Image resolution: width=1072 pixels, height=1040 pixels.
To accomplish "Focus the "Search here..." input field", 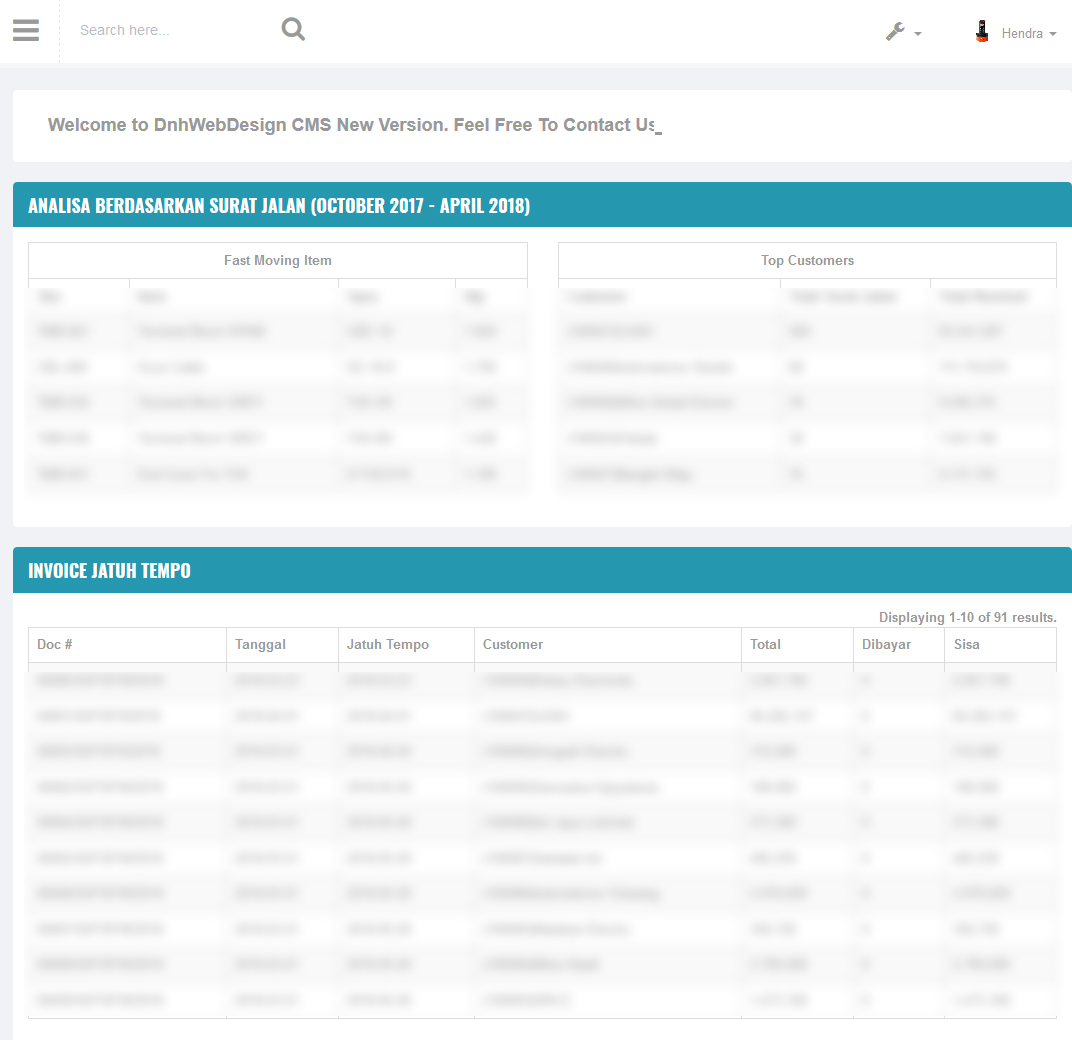I will (170, 30).
